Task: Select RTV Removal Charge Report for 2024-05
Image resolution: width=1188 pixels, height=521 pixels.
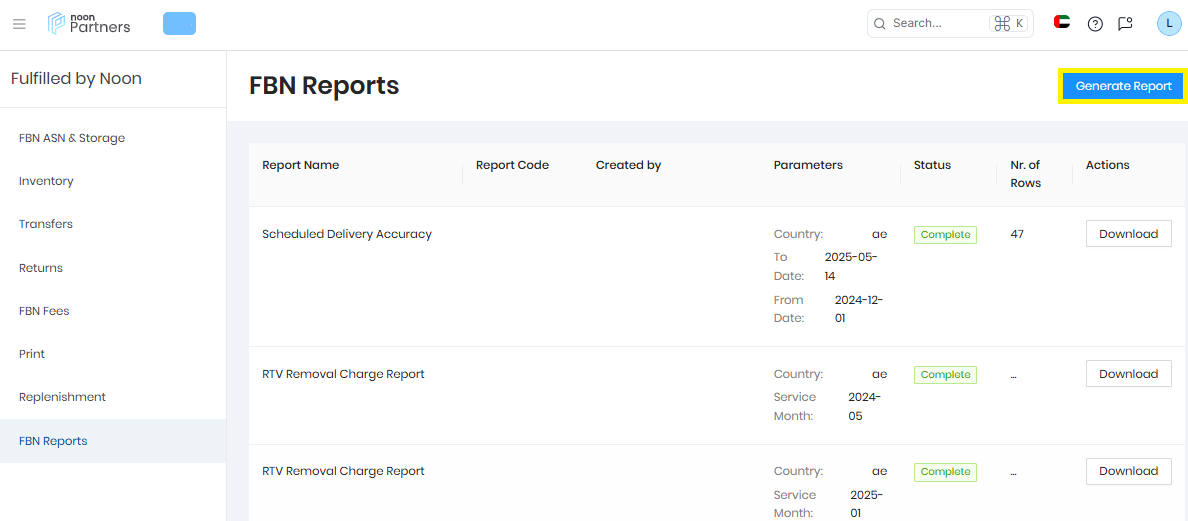Action: point(343,373)
